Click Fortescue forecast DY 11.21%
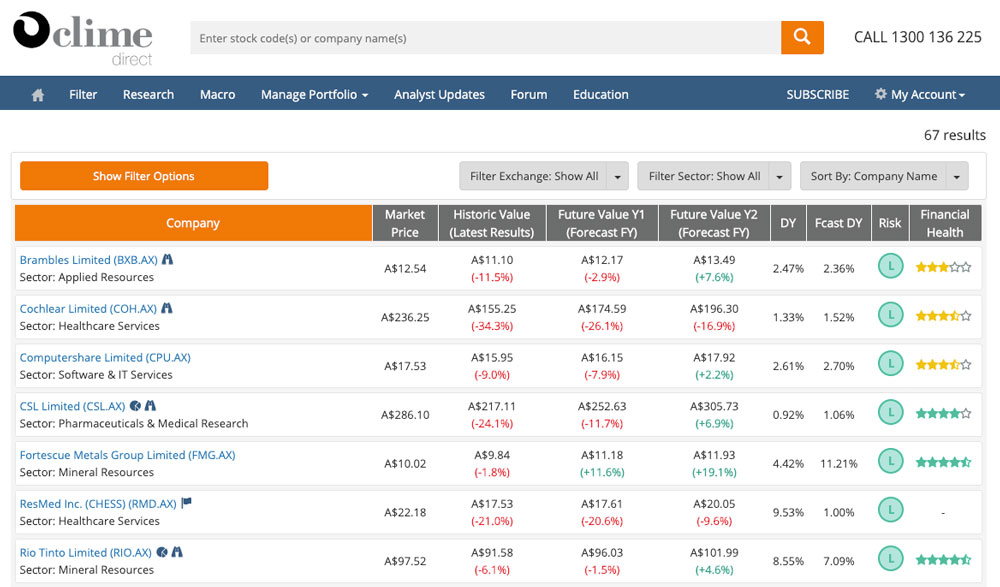 [839, 464]
